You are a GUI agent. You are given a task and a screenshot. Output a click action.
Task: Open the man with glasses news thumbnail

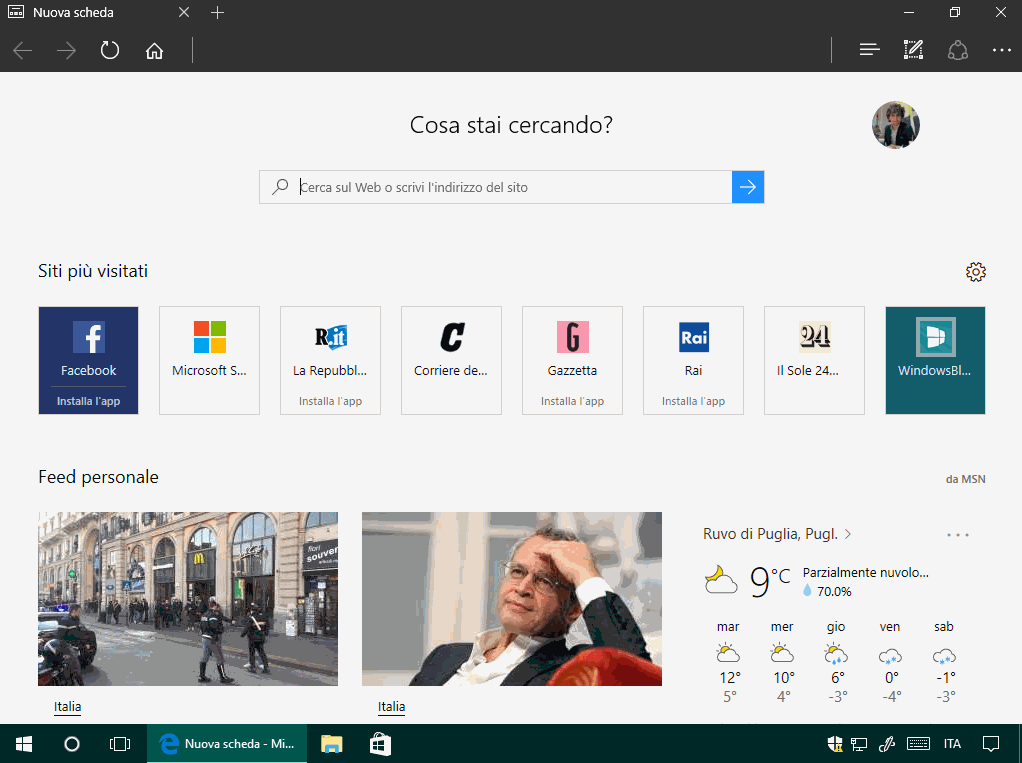coord(512,599)
